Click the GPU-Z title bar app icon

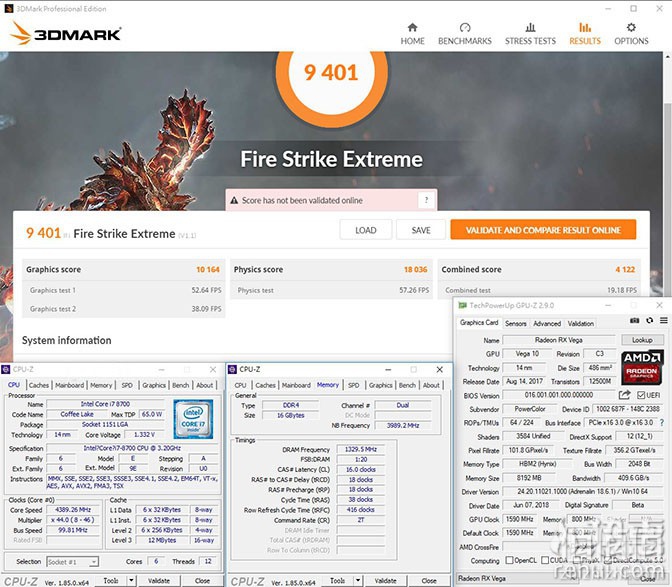coord(462,305)
